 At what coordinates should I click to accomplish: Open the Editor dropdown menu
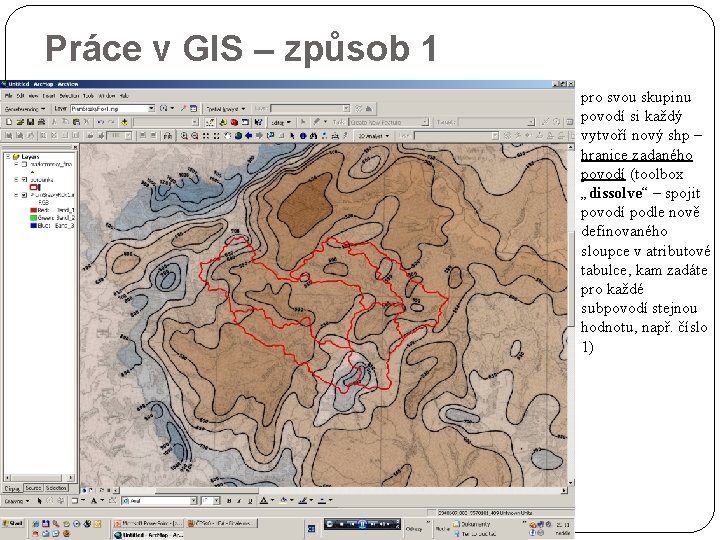click(281, 122)
